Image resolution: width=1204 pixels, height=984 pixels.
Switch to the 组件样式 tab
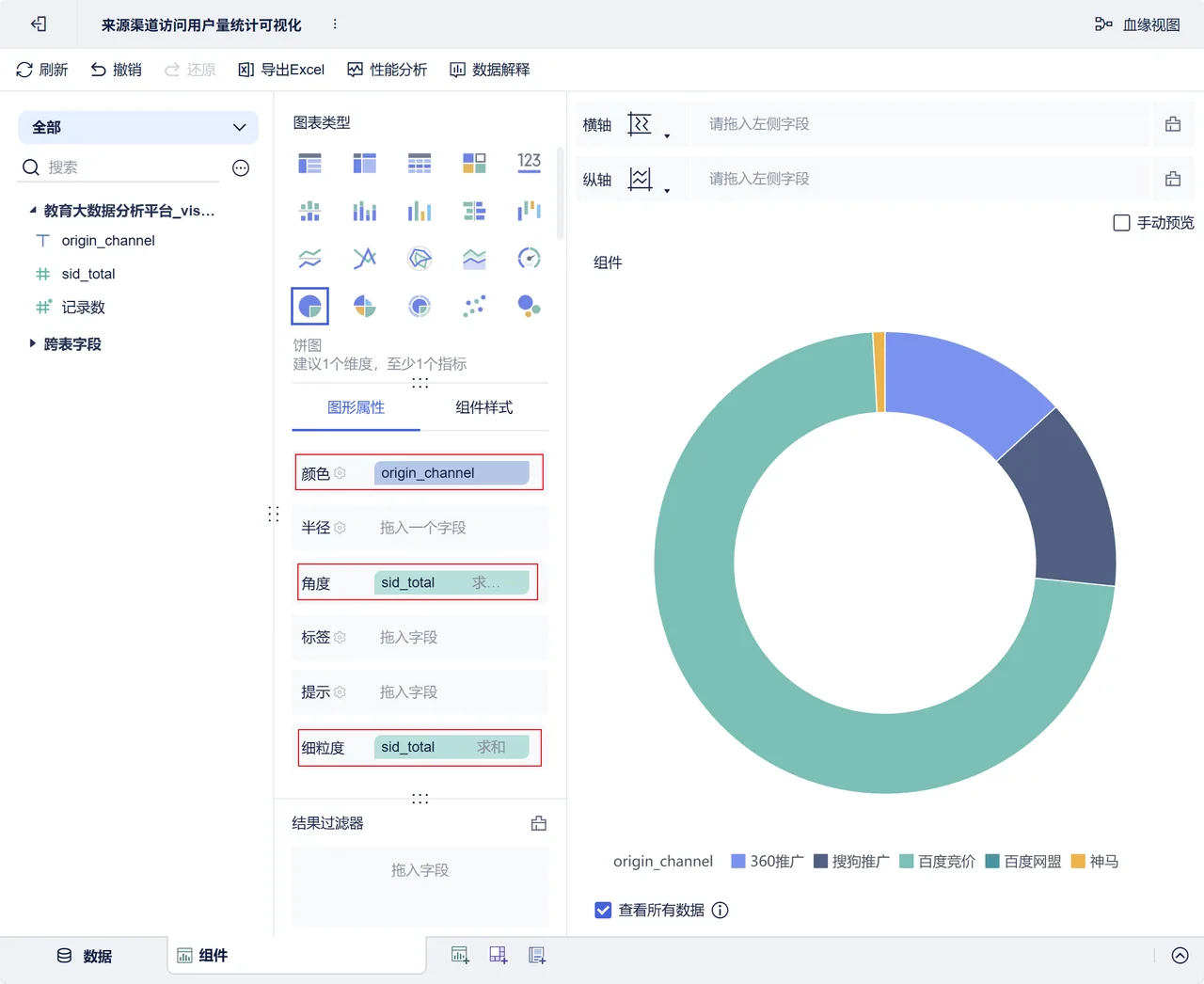pyautogui.click(x=484, y=407)
